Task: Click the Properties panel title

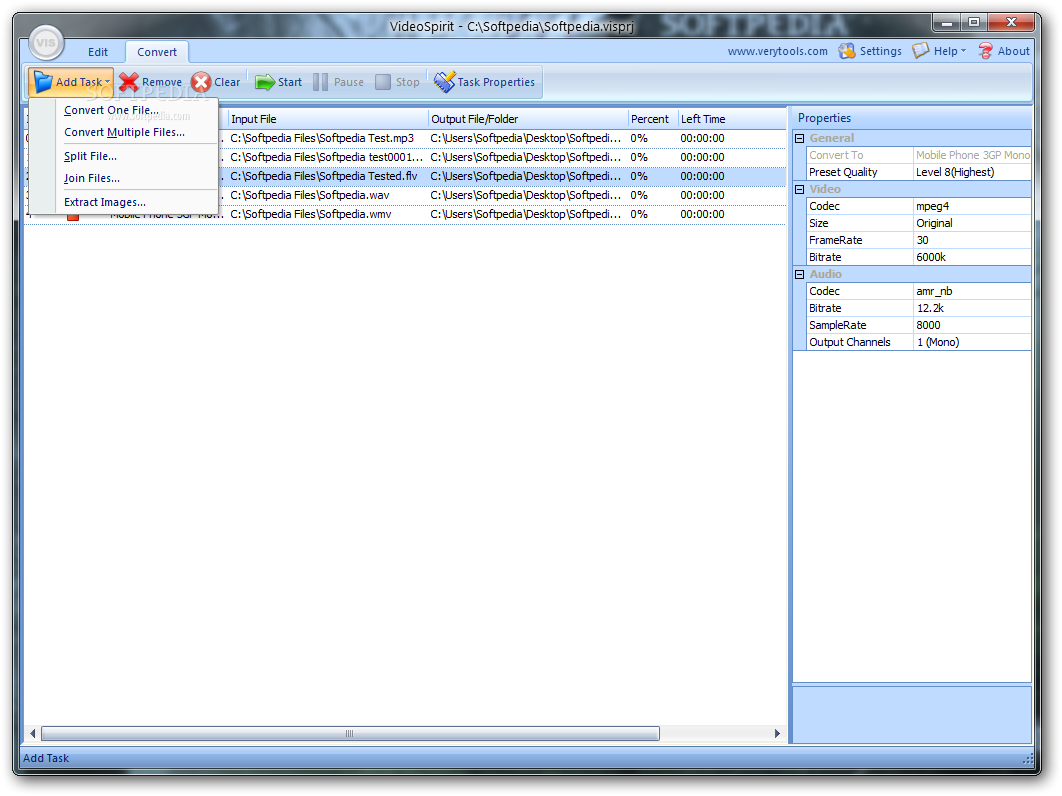Action: 824,118
